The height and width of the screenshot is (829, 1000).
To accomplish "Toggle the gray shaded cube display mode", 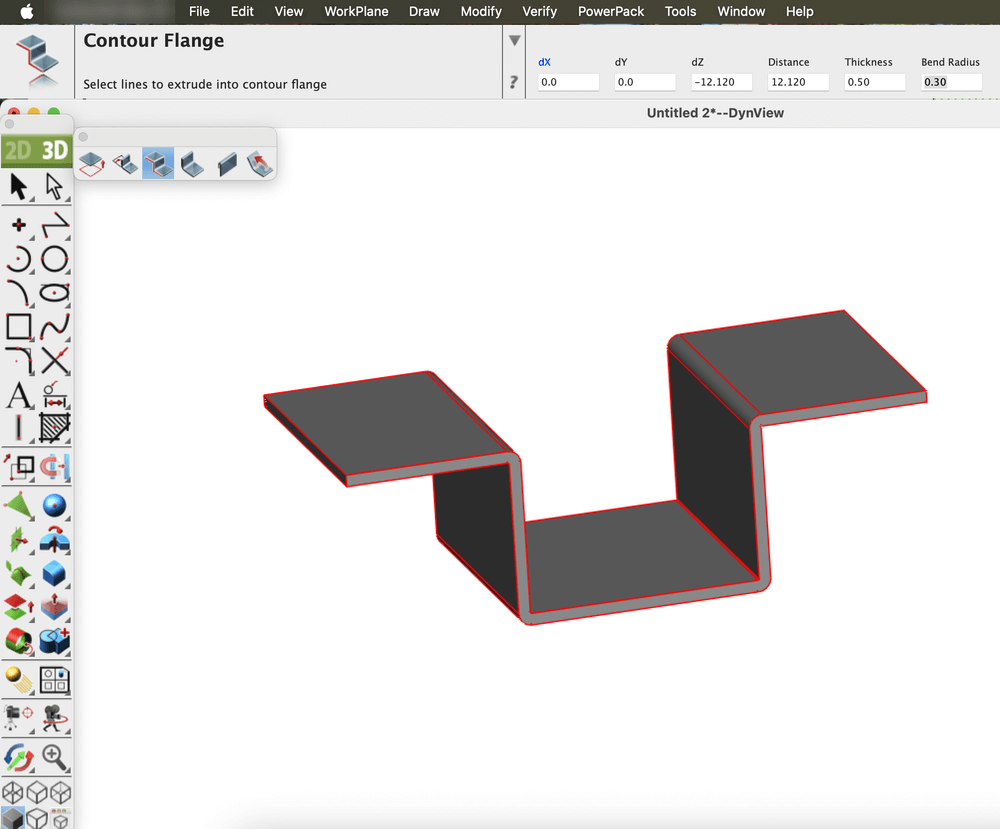I will click(x=13, y=818).
